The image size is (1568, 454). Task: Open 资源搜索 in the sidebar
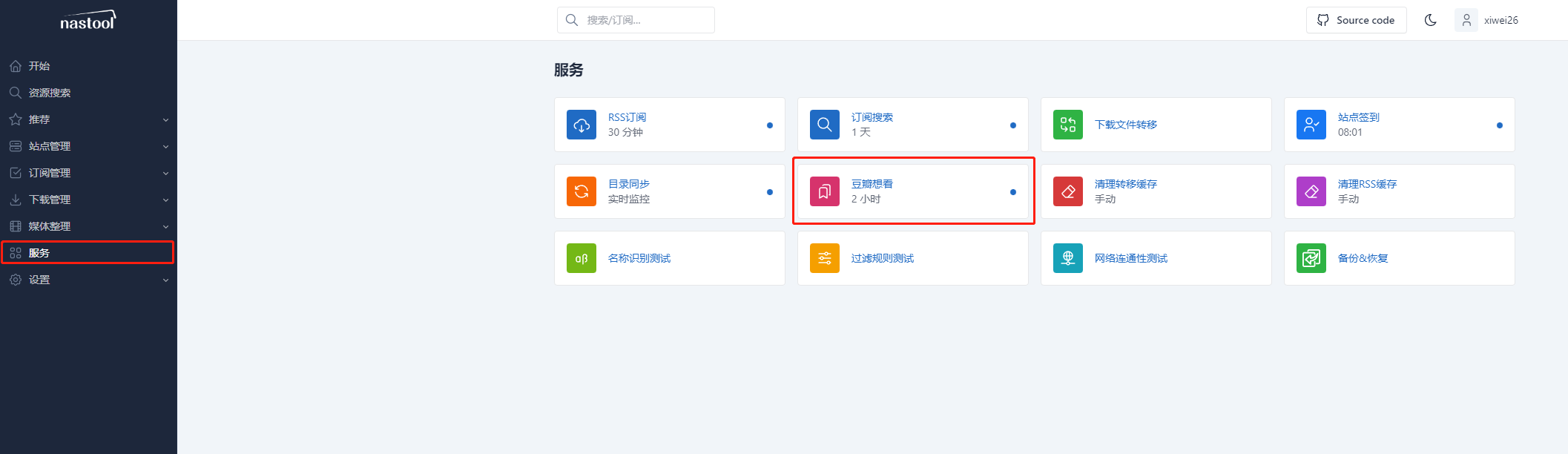(50, 93)
